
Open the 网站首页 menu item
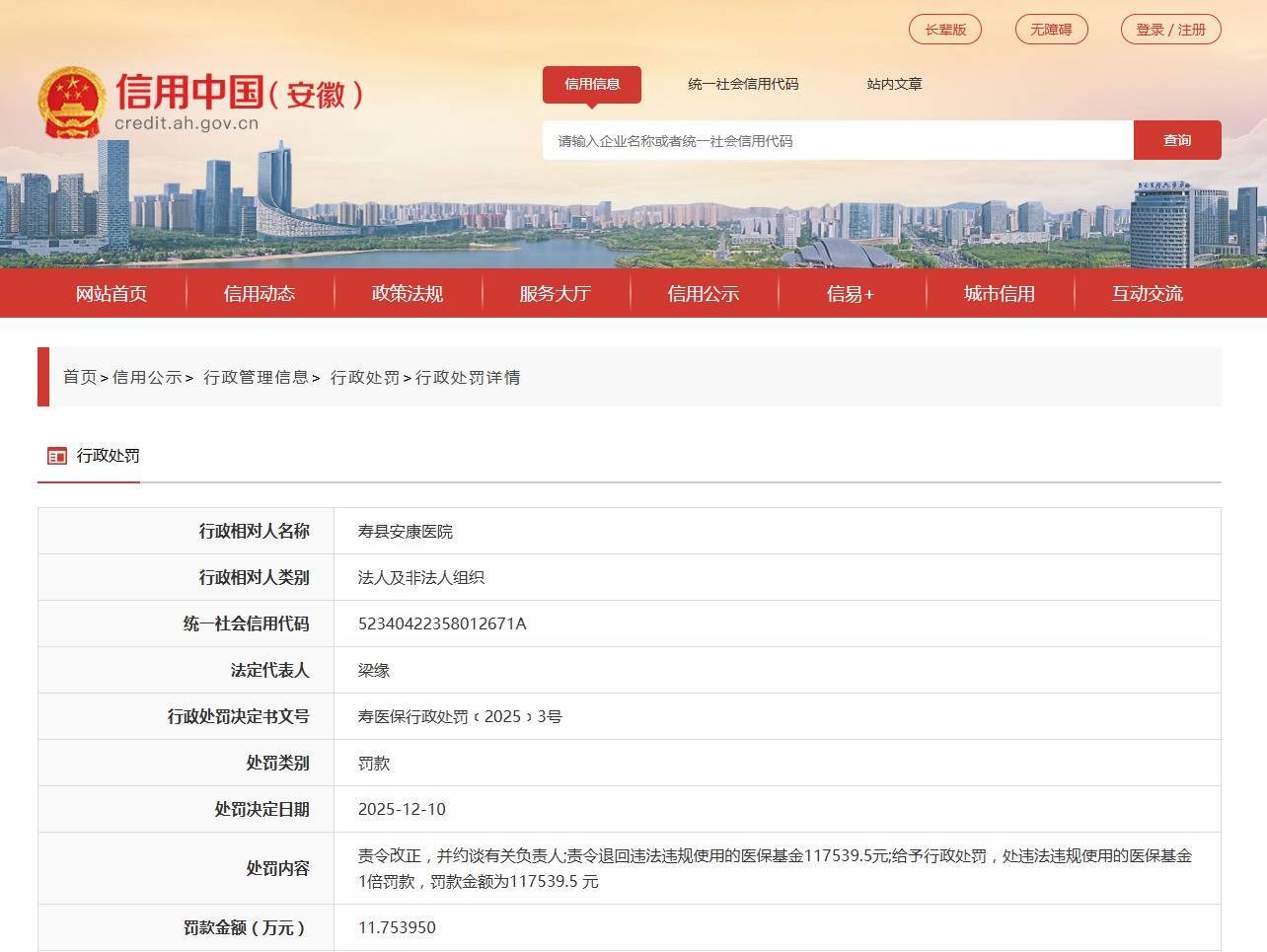(112, 293)
